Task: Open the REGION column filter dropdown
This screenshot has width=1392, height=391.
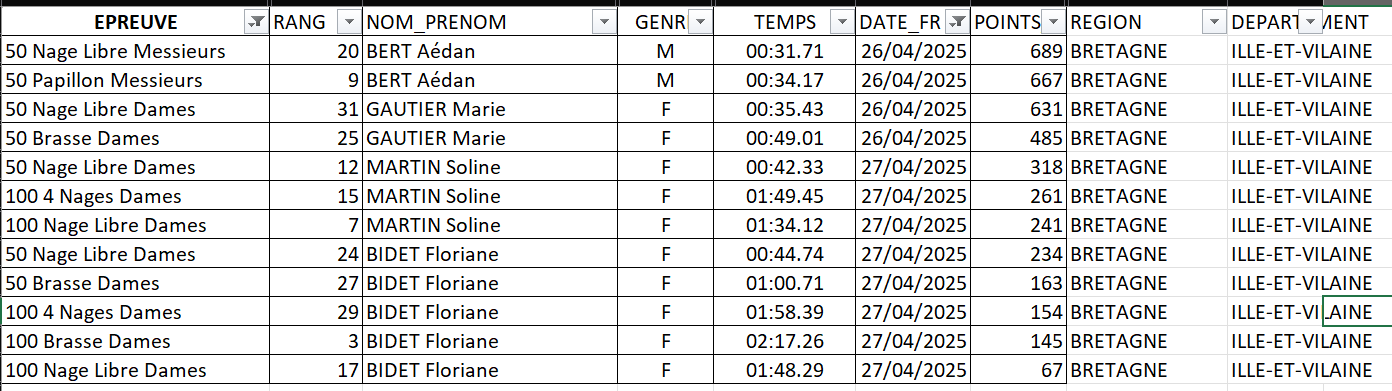Action: [1214, 22]
